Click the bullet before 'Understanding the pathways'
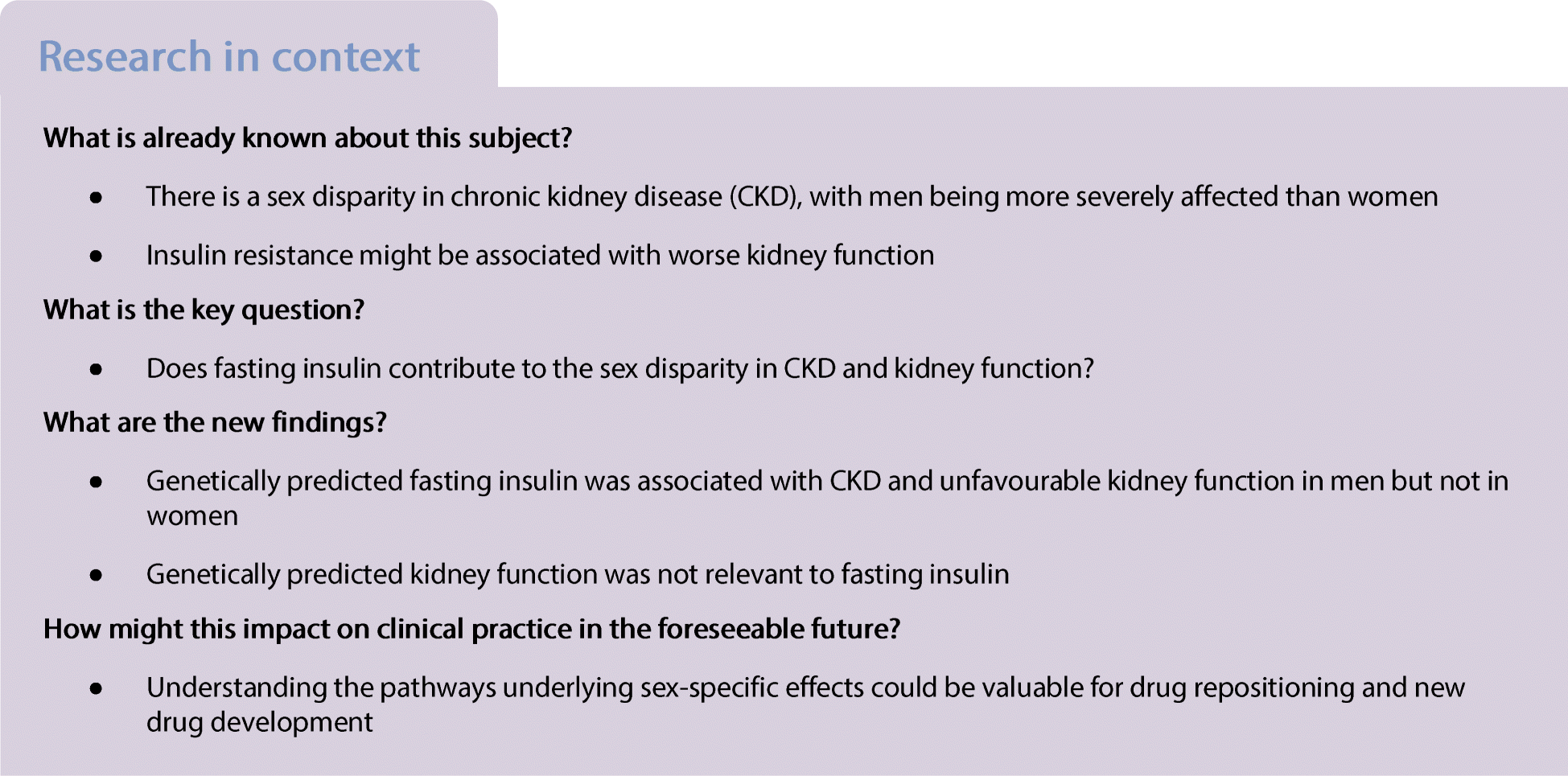Screen dimensions: 1568x776 pyautogui.click(x=97, y=689)
